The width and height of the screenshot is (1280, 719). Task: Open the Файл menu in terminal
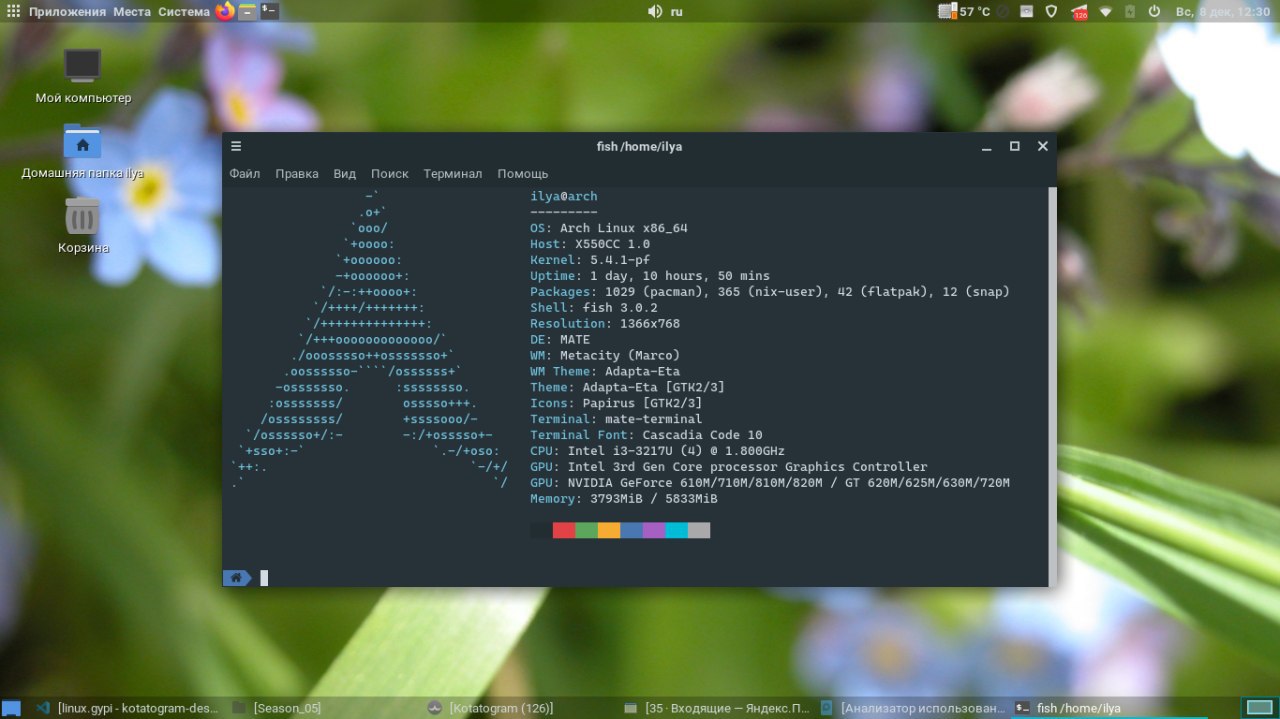[x=244, y=174]
